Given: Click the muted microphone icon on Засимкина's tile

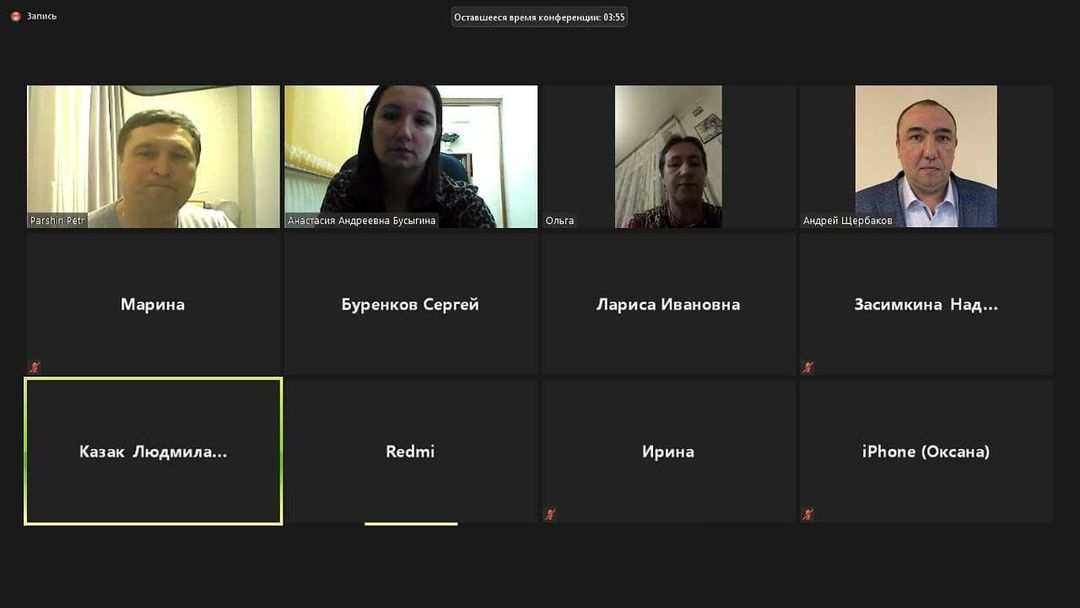Looking at the screenshot, I should (808, 367).
